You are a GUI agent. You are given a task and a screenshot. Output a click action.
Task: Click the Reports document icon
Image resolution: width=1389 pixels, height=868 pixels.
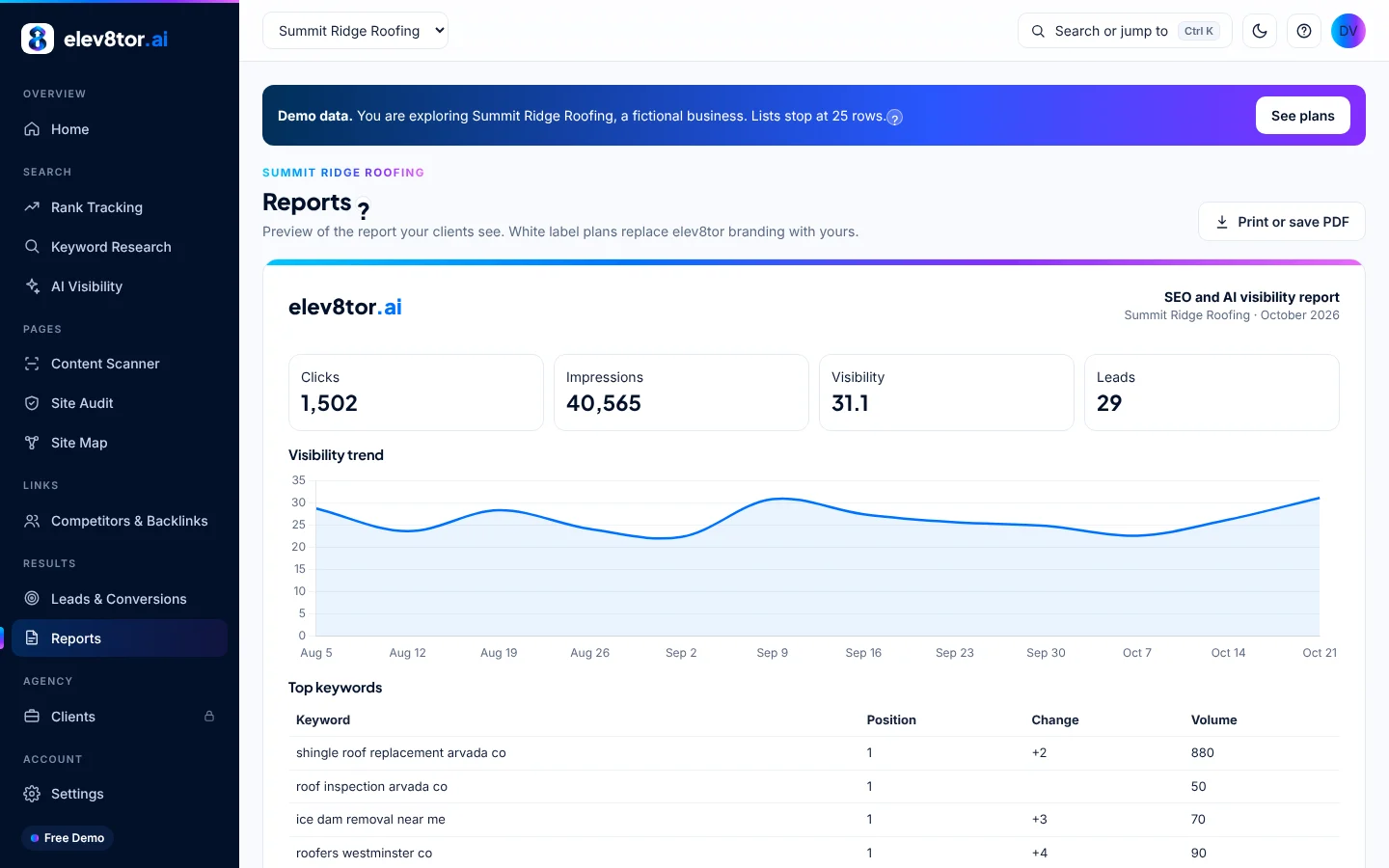(x=32, y=638)
